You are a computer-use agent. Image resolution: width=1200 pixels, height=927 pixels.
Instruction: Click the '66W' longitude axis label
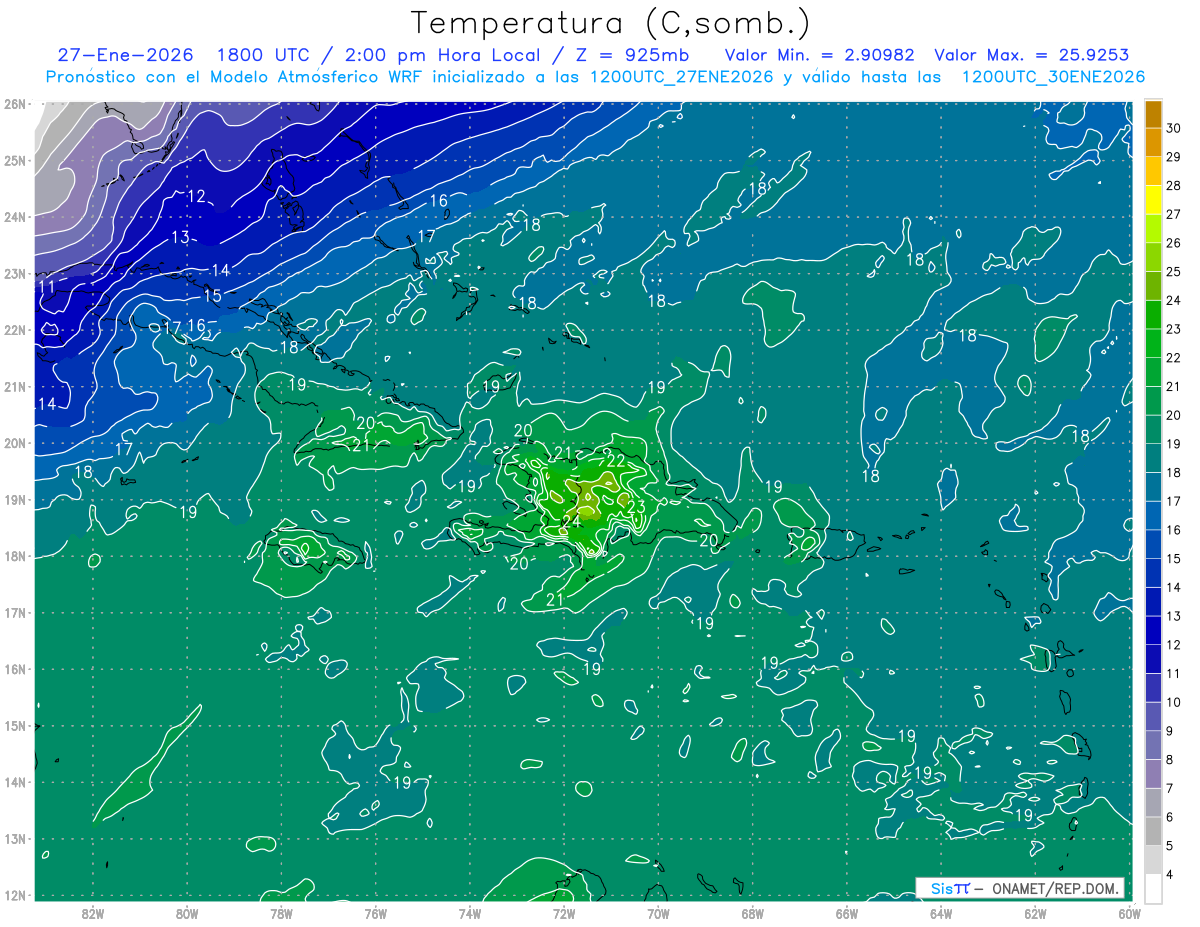846,914
